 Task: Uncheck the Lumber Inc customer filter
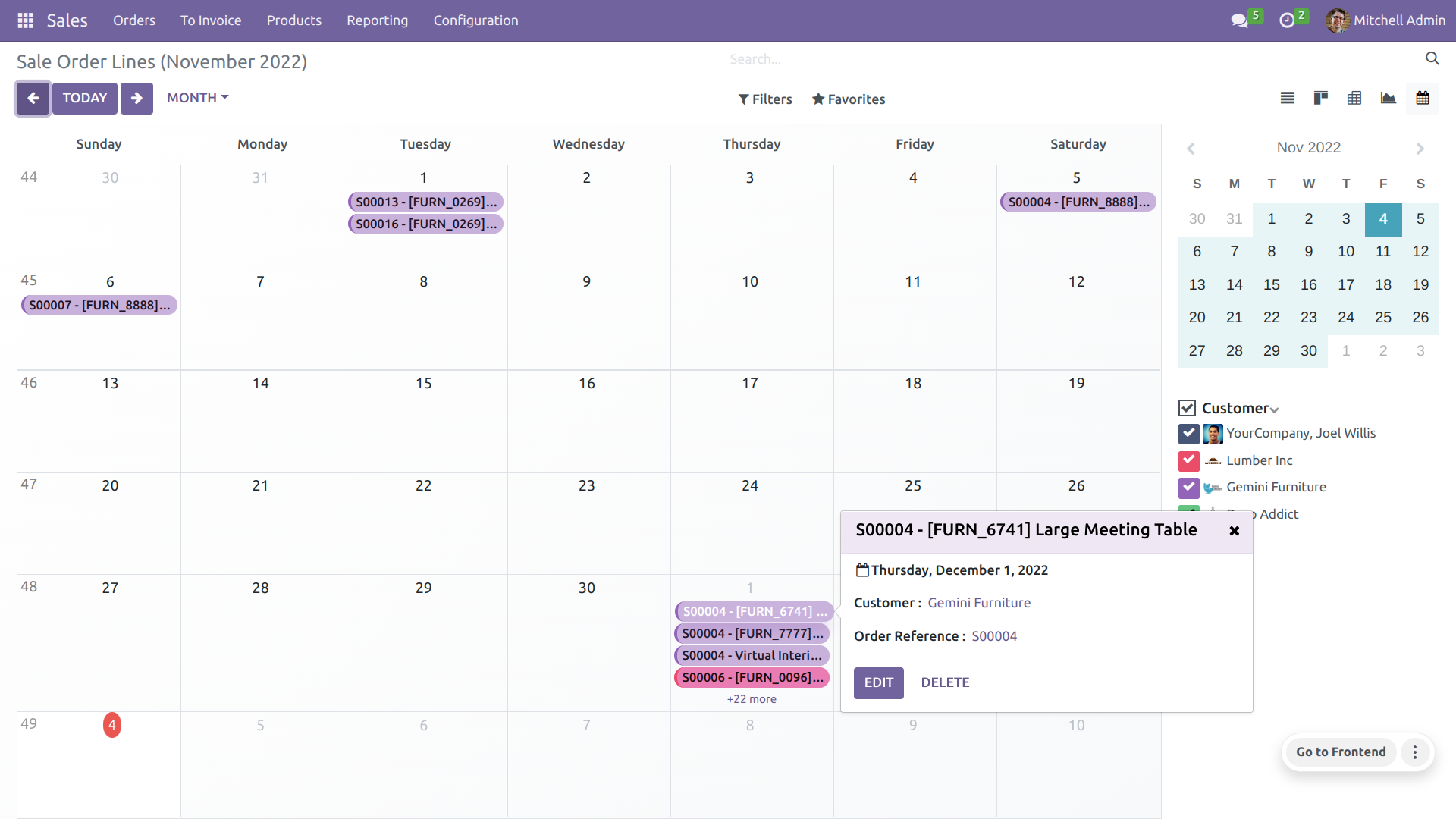pyautogui.click(x=1188, y=460)
